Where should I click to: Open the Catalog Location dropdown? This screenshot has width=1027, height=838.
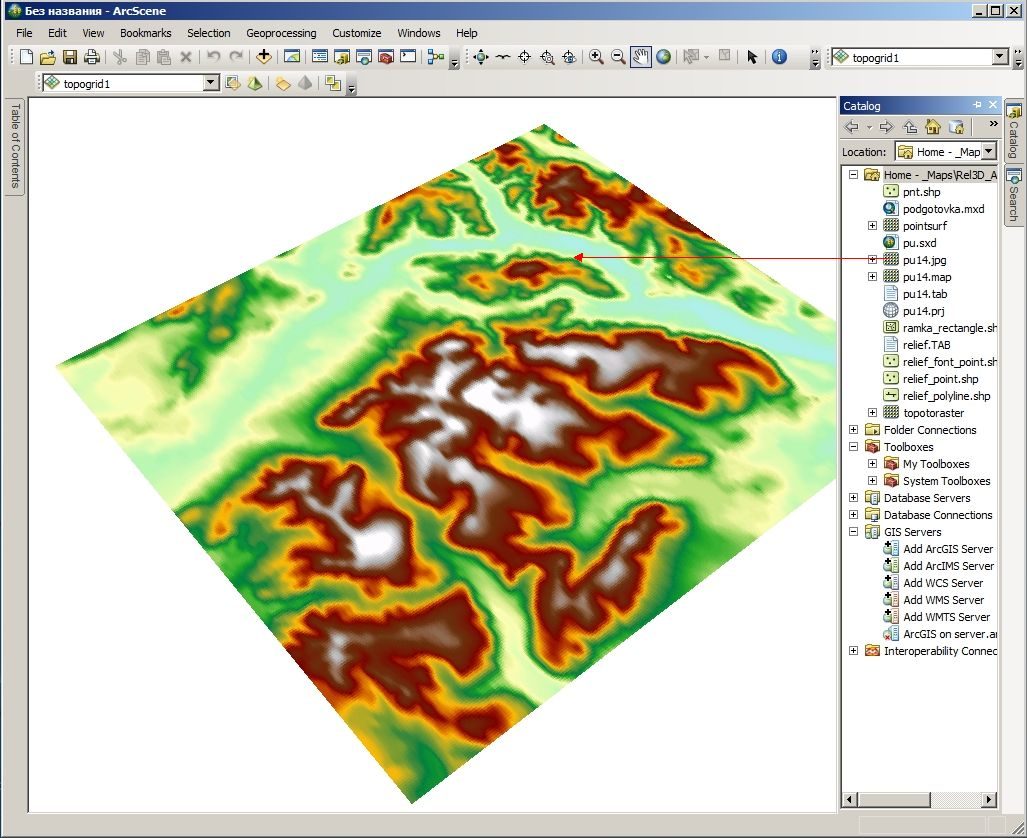(x=988, y=151)
